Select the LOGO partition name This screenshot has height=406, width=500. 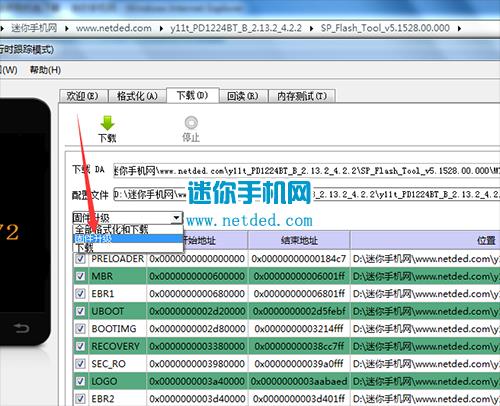pyautogui.click(x=104, y=381)
